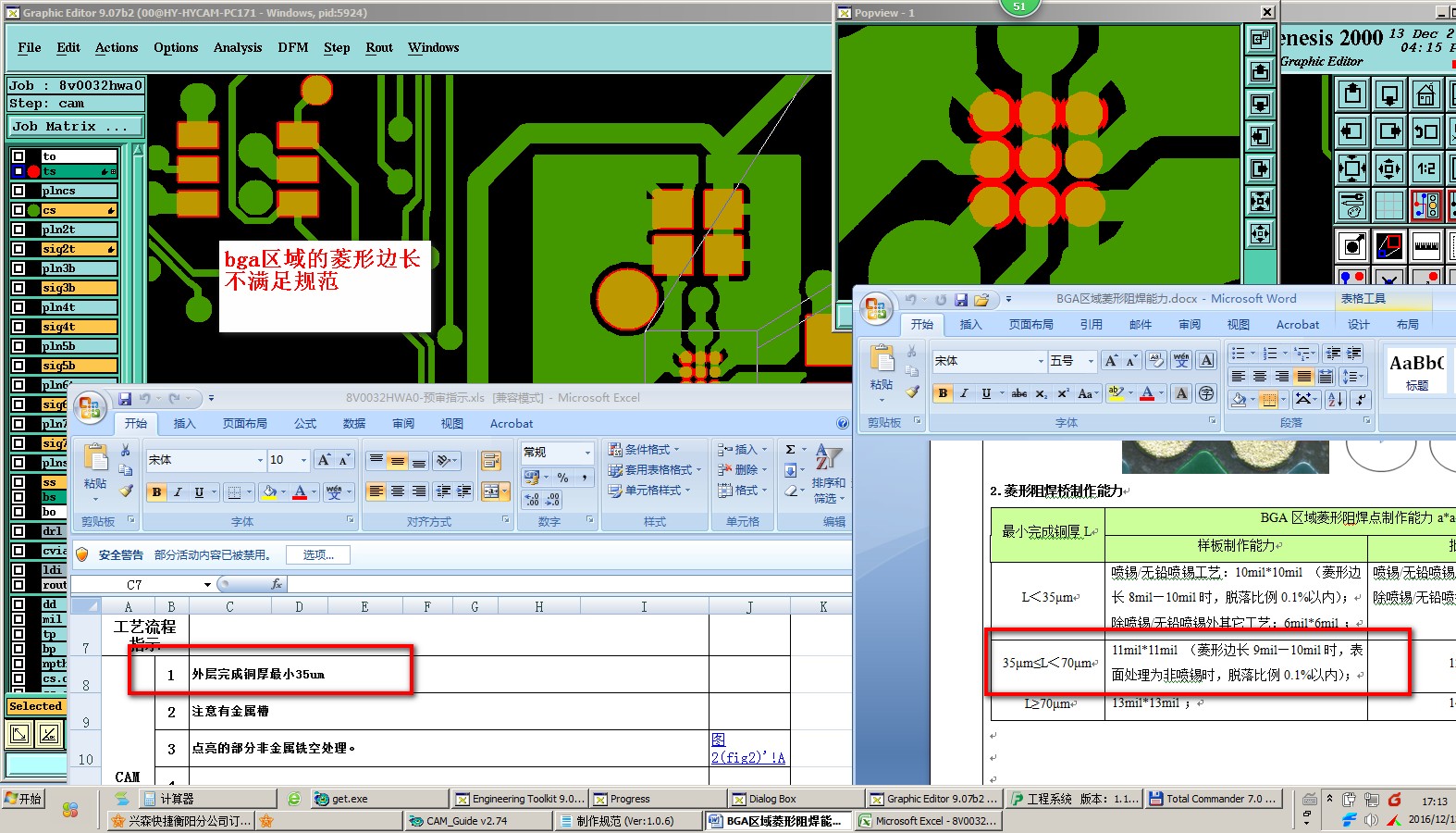Click Word text highlight color swatch
This screenshot has height=833, width=1456.
tap(1117, 393)
